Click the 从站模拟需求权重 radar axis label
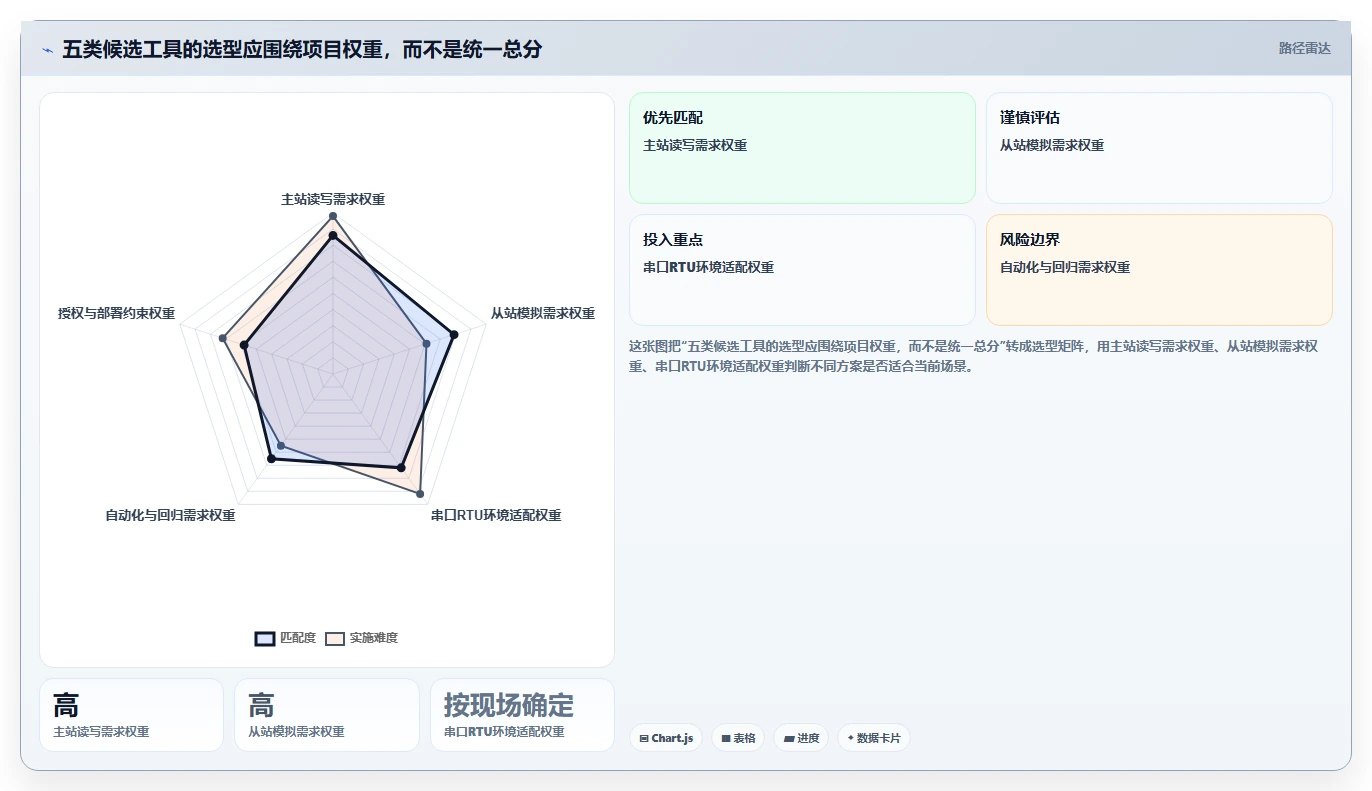1372x791 pixels. click(x=543, y=313)
